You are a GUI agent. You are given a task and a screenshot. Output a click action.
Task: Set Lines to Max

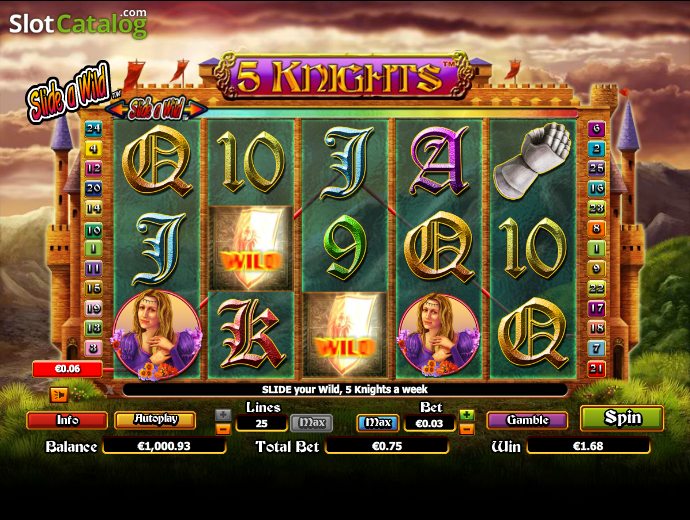point(312,423)
